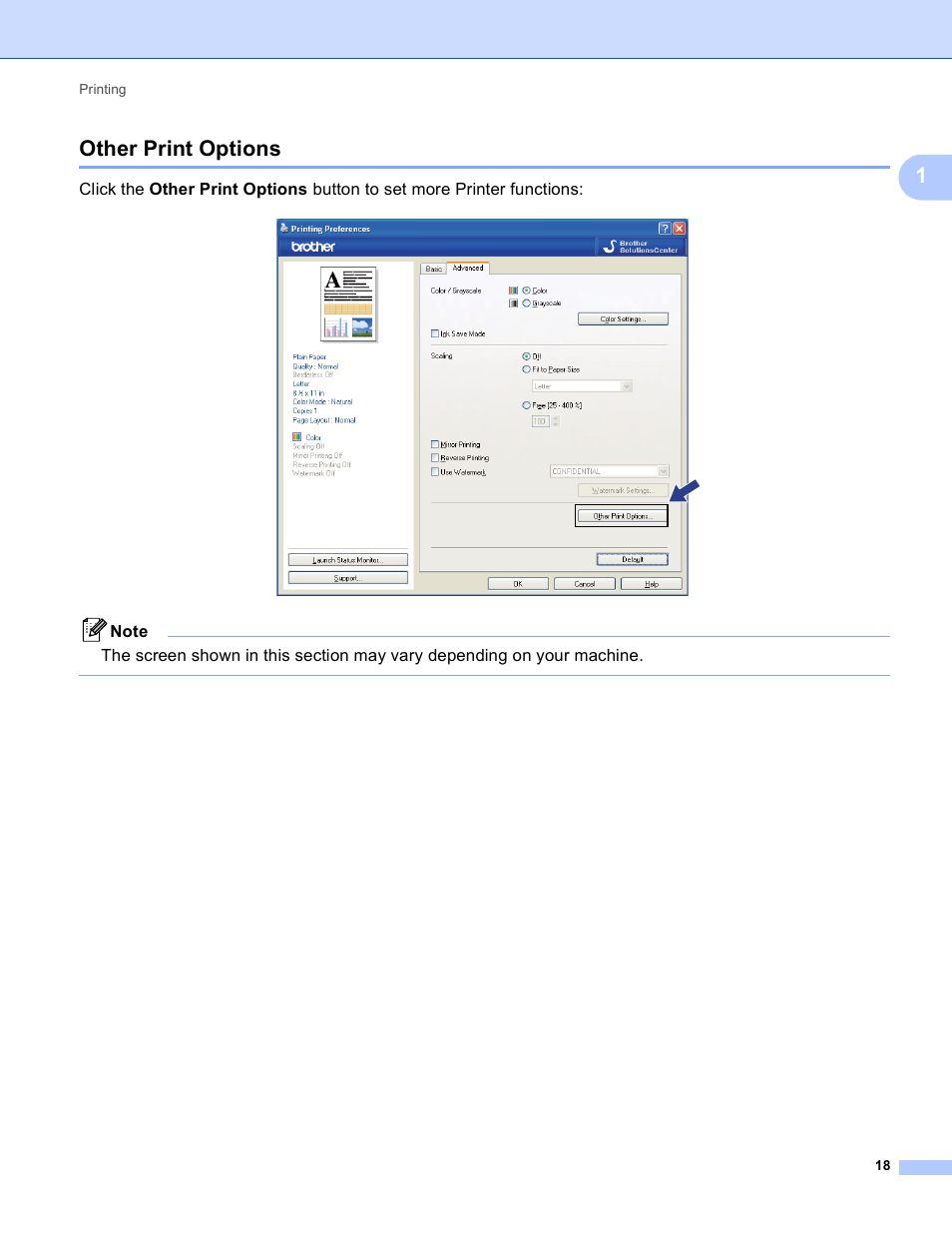Viewport: 952px width, 1233px height.
Task: Click the grayscale icon beside Grayscale
Action: [x=513, y=304]
